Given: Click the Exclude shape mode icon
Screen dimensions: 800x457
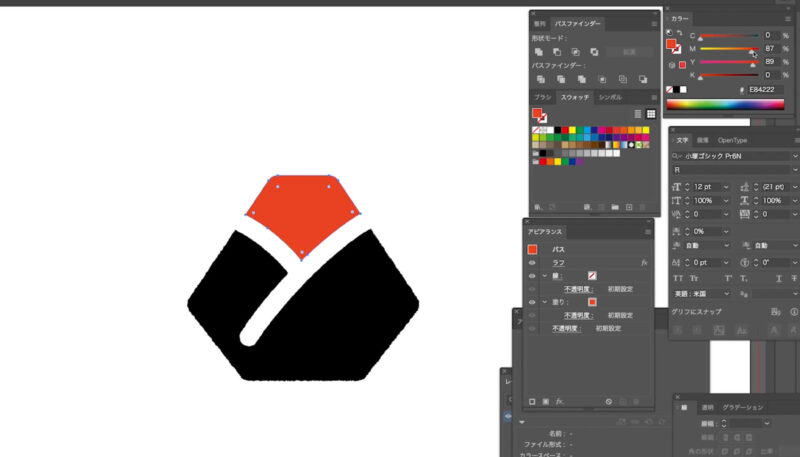Looking at the screenshot, I should click(x=594, y=52).
